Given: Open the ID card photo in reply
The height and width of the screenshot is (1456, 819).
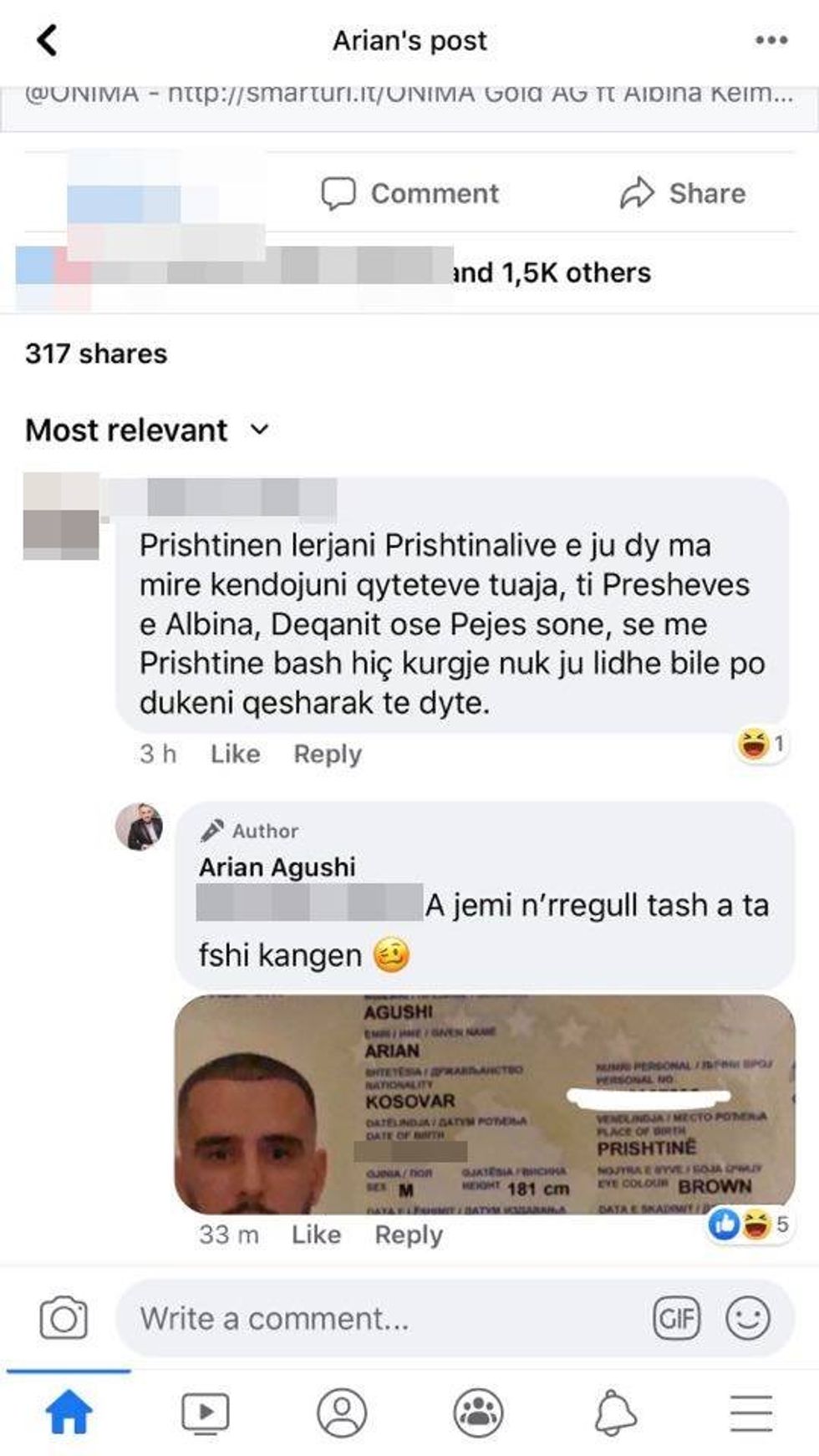Looking at the screenshot, I should tap(485, 1104).
